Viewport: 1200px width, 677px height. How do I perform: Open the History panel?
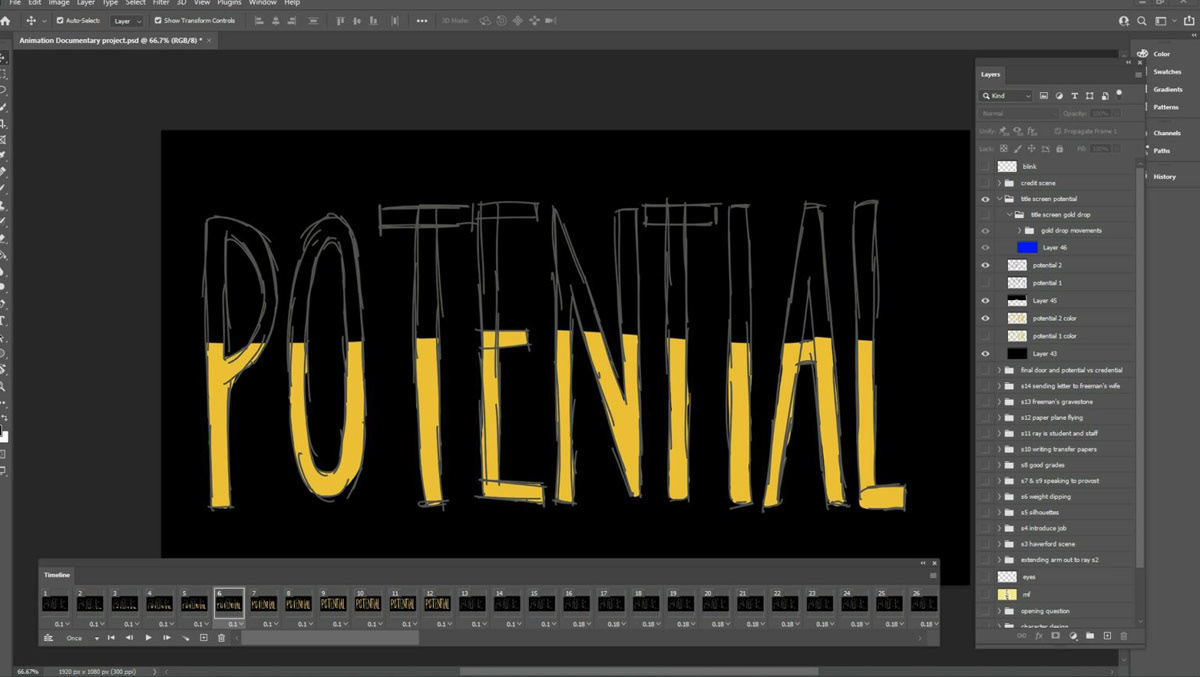pos(1164,177)
